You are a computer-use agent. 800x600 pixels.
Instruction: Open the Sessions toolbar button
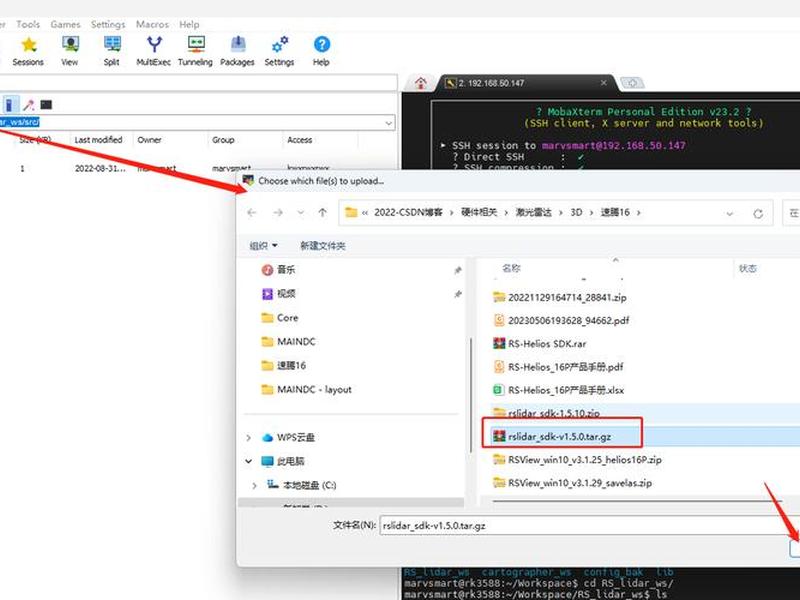point(28,52)
